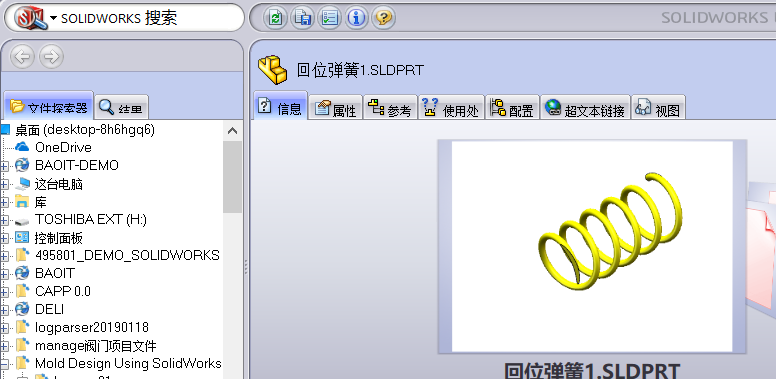Click the save files toolbar icon
The image size is (776, 379).
(x=302, y=18)
